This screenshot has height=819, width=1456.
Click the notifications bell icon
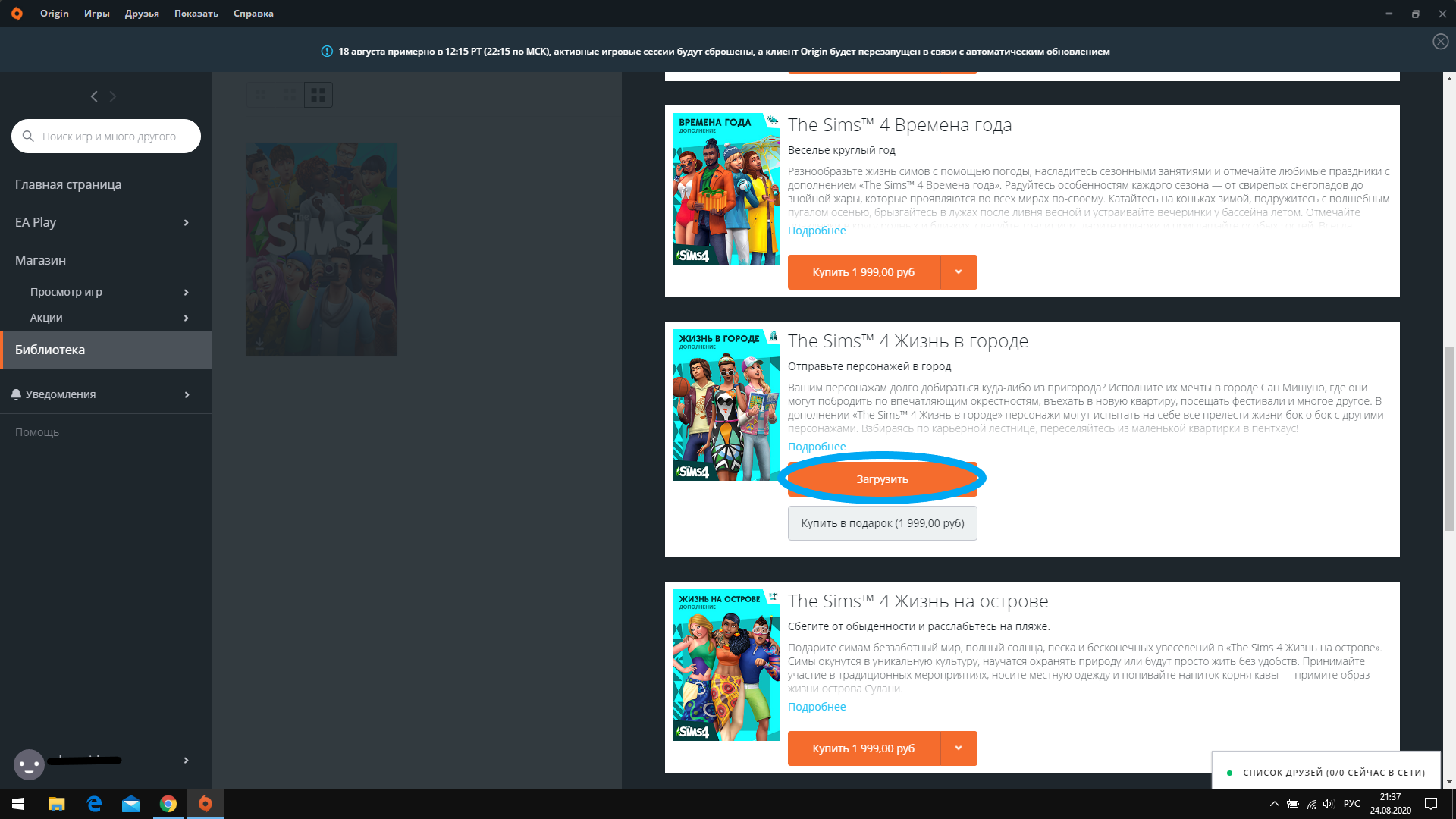click(16, 394)
